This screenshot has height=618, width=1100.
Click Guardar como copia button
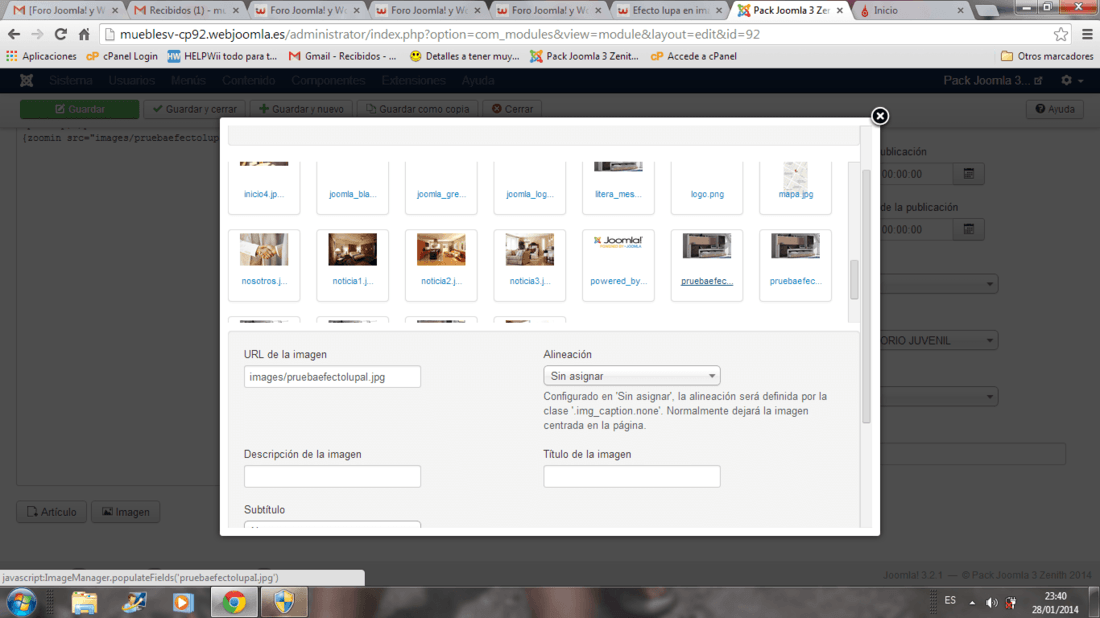(x=417, y=109)
